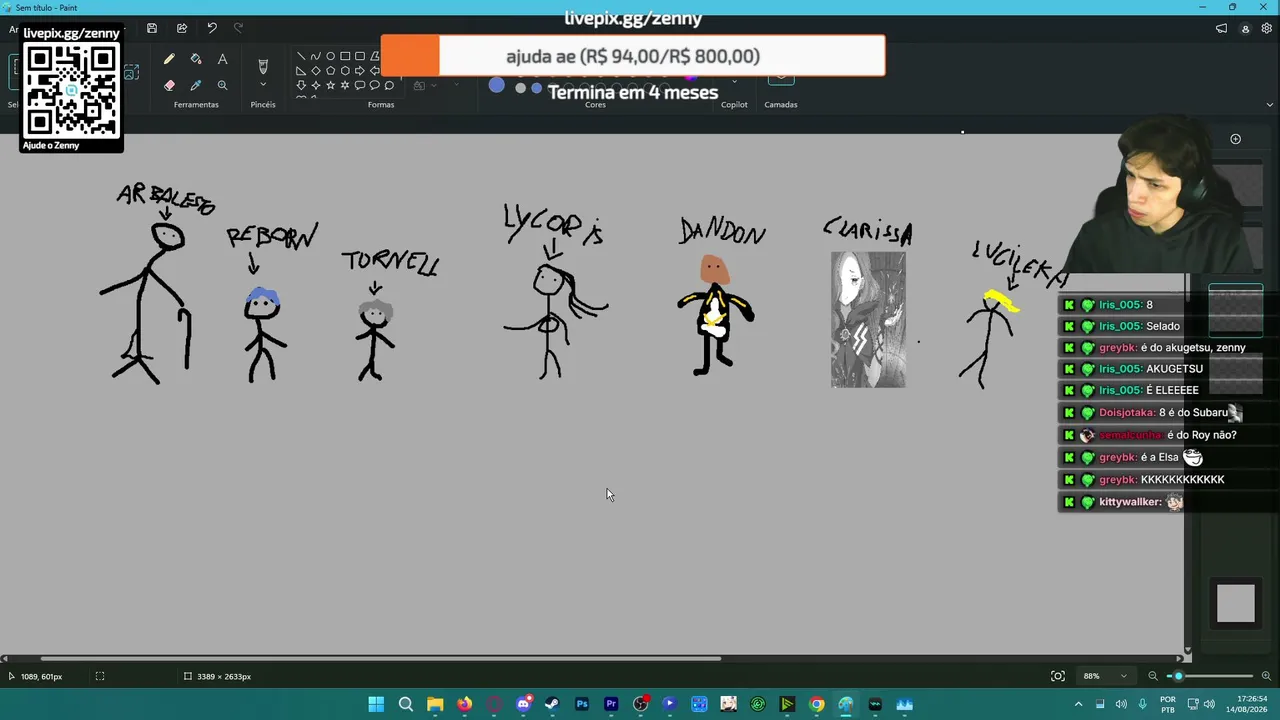Save the drawing with the floppy disk icon

(x=152, y=28)
